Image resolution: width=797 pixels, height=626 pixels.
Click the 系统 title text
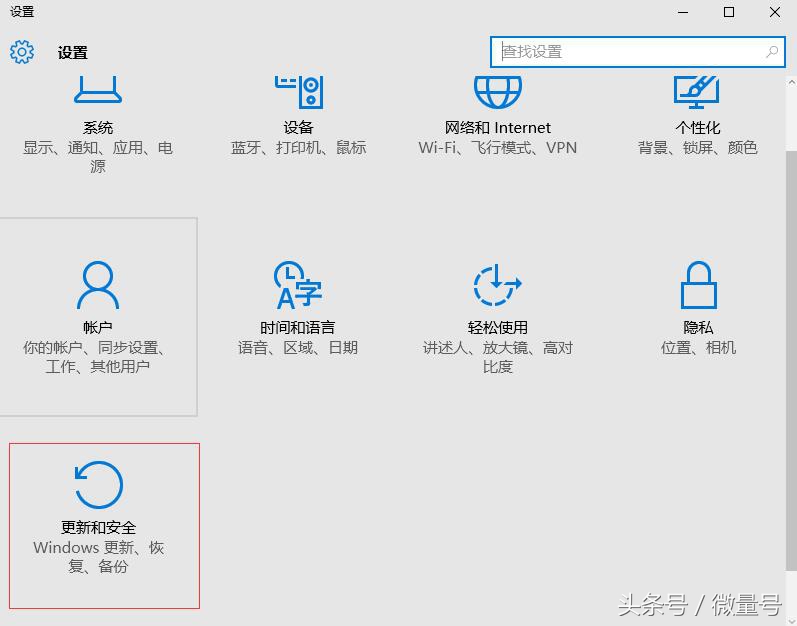tap(98, 128)
